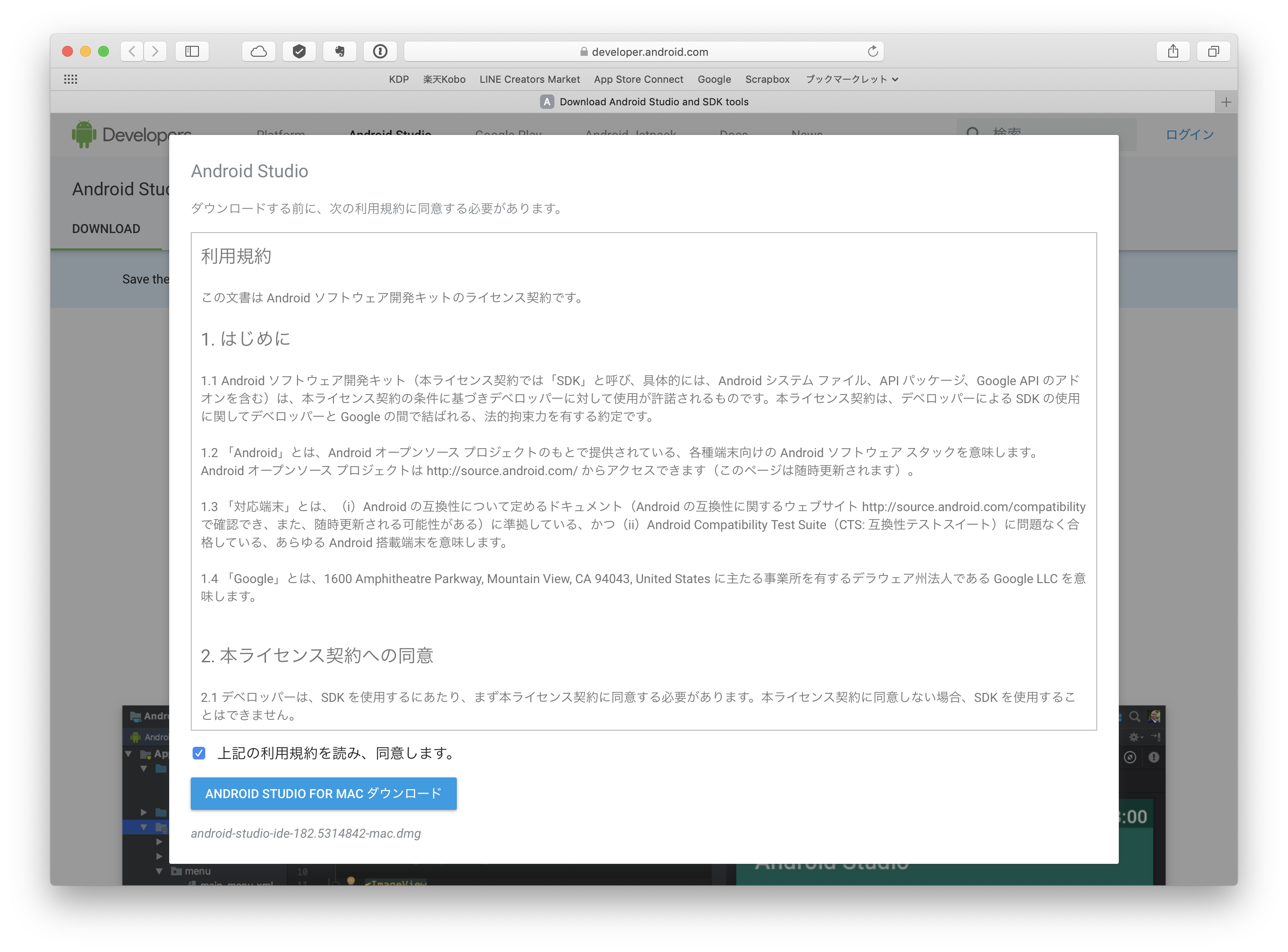Click ANDROID STUDIO FOR MAC ダウンロード button

pos(323,794)
